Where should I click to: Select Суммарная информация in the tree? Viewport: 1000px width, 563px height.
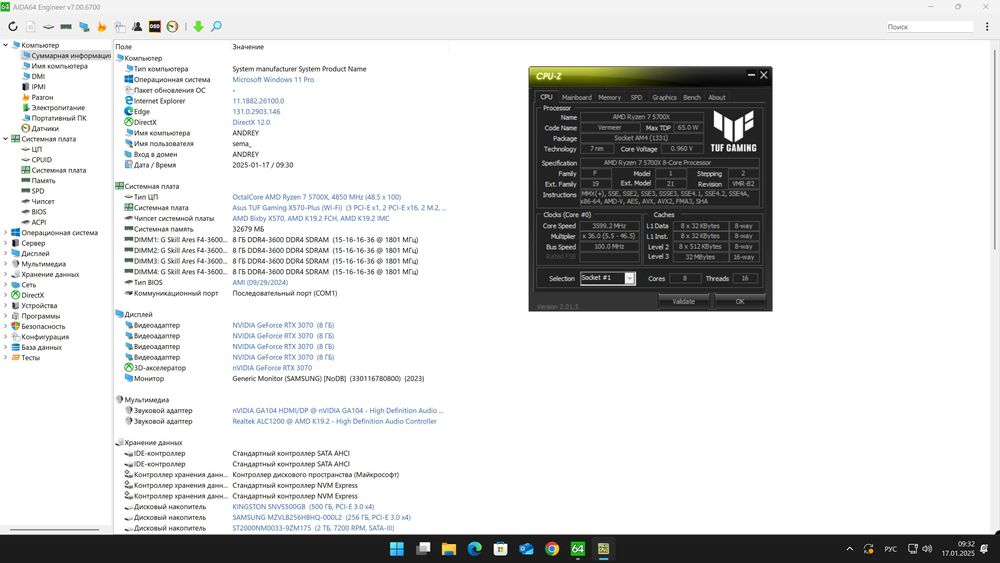coord(71,55)
